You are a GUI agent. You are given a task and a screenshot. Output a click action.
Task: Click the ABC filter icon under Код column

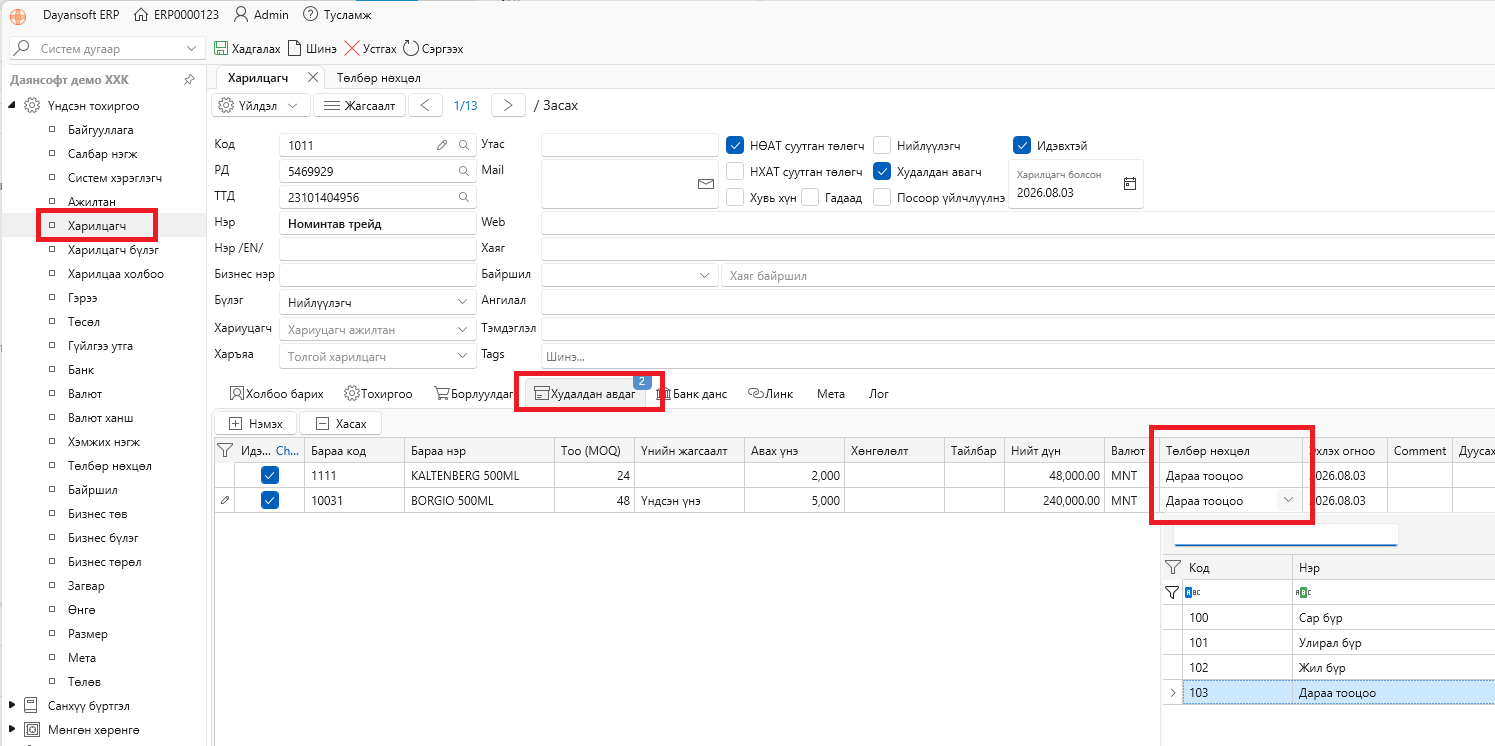pos(1193,592)
